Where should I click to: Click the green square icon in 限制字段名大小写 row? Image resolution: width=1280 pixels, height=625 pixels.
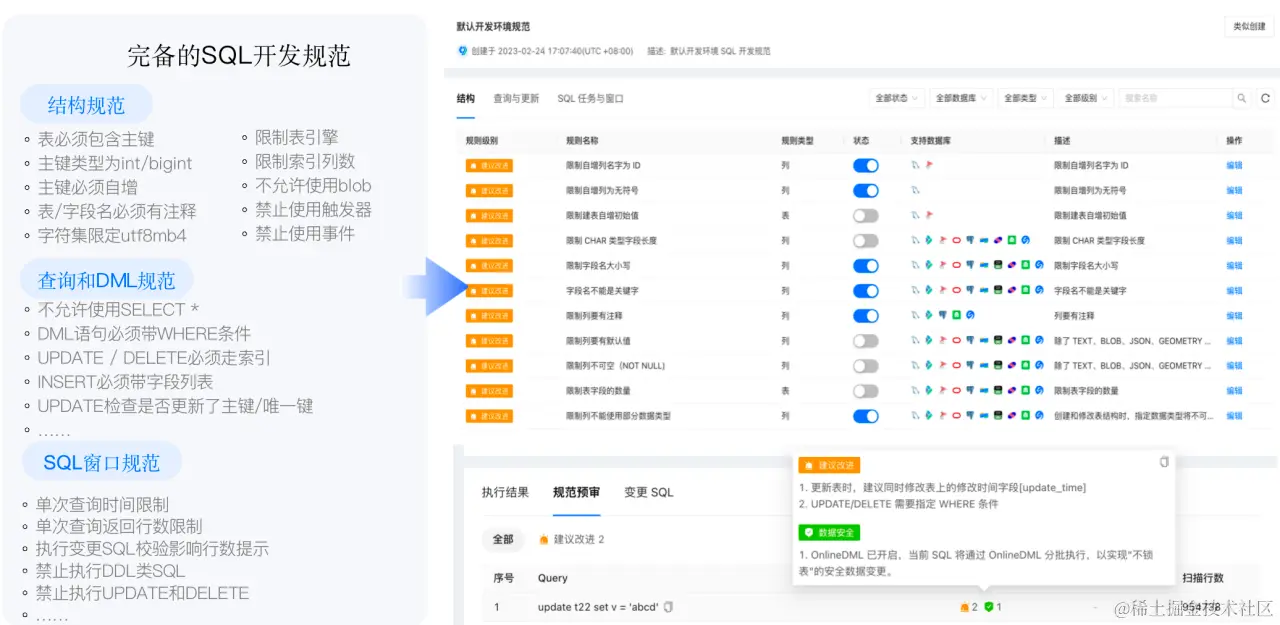pos(1025,265)
